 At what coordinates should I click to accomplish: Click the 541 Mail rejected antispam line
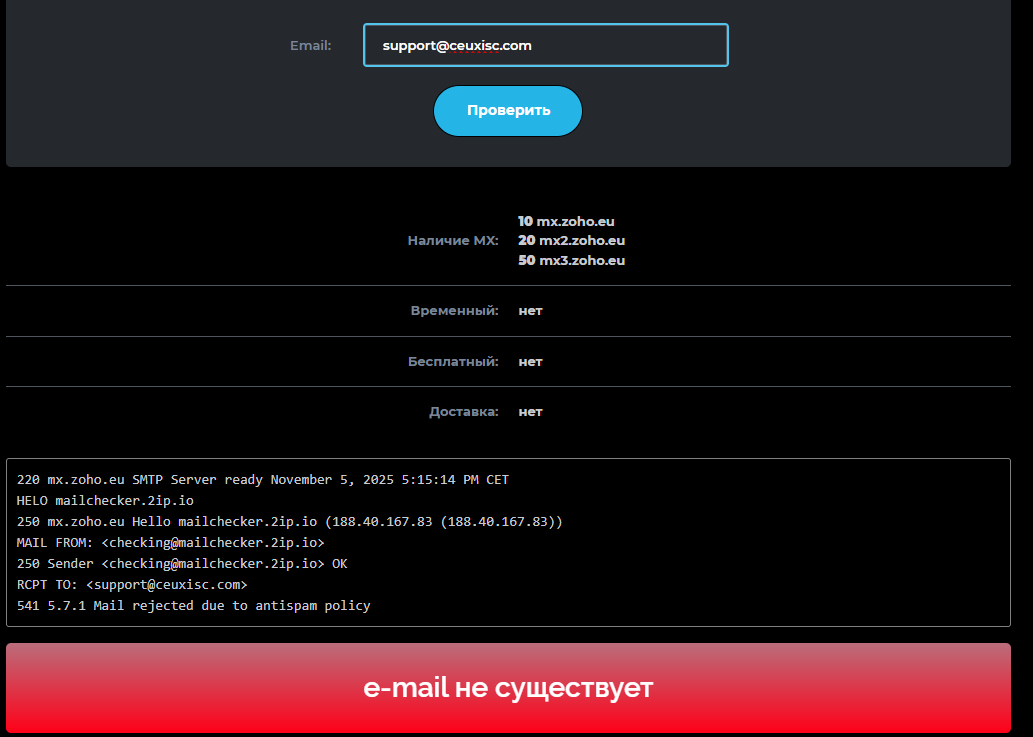point(193,606)
